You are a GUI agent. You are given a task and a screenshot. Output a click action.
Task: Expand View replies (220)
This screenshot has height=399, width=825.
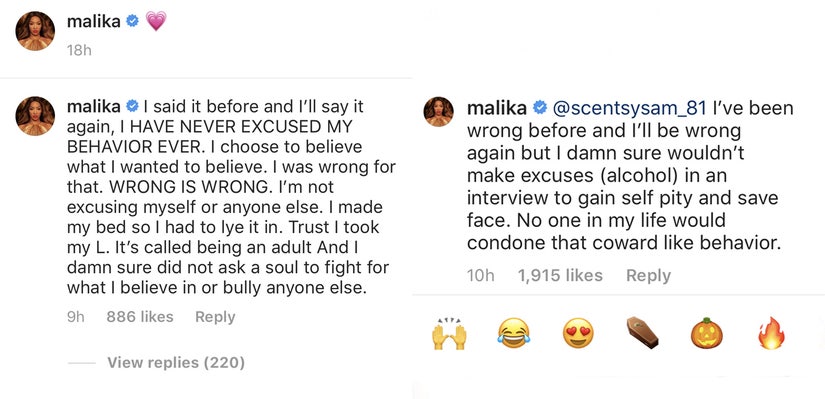tap(176, 363)
